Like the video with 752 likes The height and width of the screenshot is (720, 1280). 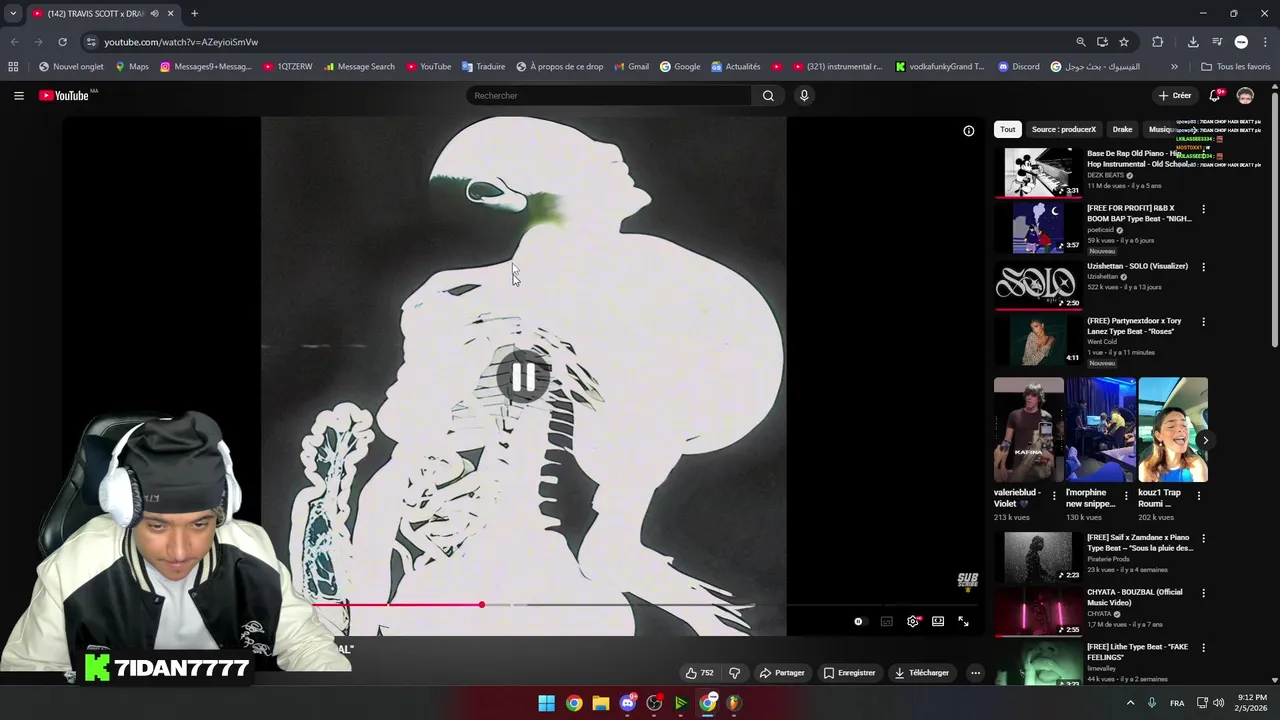point(699,673)
